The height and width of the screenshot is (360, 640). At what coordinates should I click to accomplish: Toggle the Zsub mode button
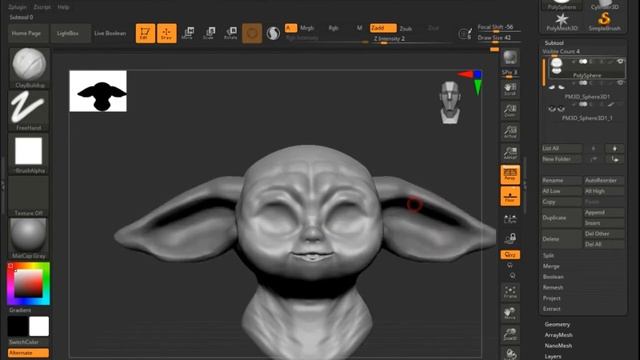pos(405,28)
